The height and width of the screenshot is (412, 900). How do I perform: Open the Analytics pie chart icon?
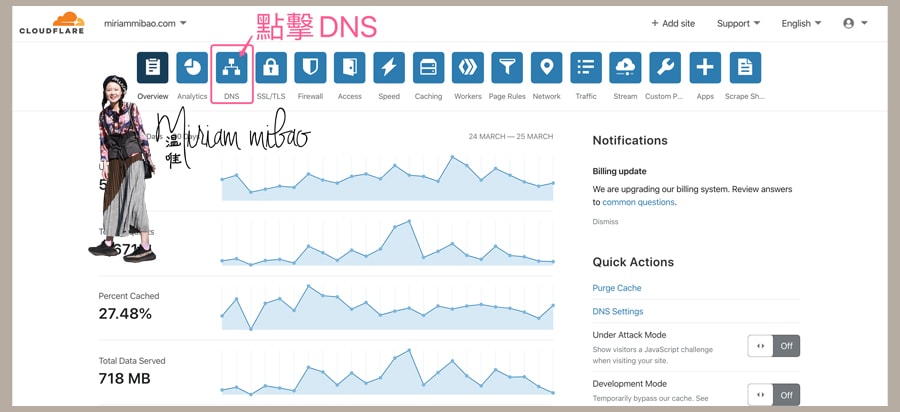(x=192, y=68)
